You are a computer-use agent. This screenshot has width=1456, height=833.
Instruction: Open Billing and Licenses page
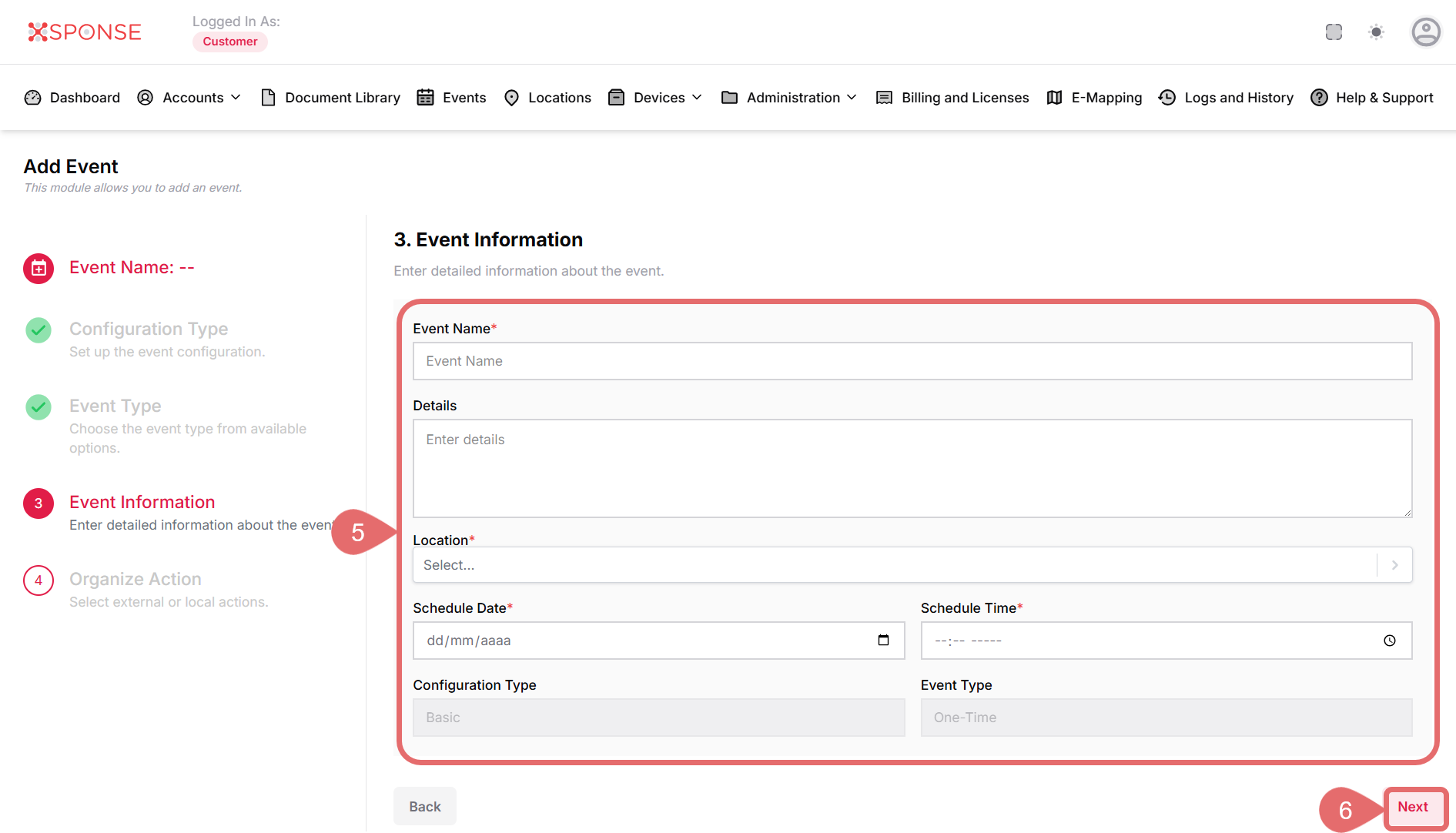click(x=952, y=98)
